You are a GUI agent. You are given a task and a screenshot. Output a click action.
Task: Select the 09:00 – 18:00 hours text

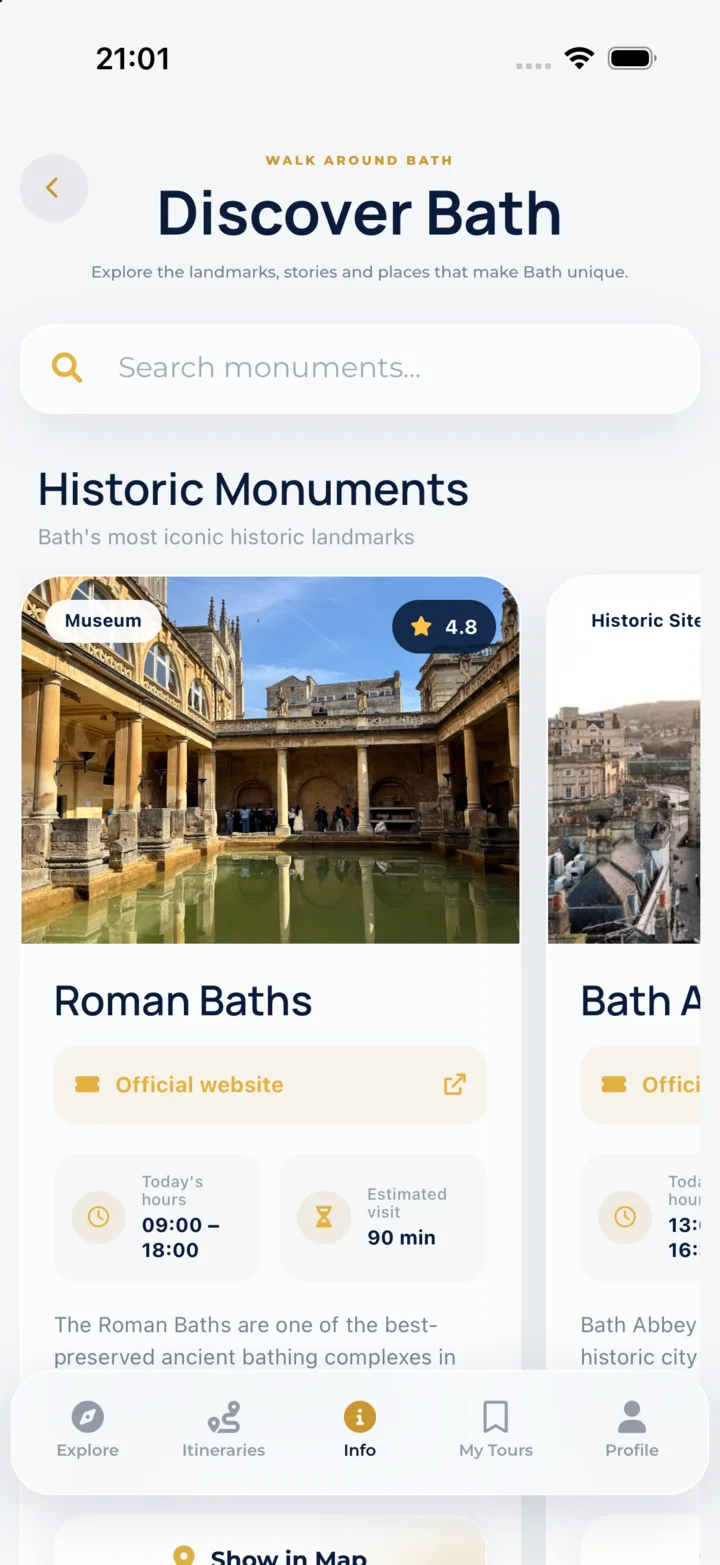point(181,1237)
